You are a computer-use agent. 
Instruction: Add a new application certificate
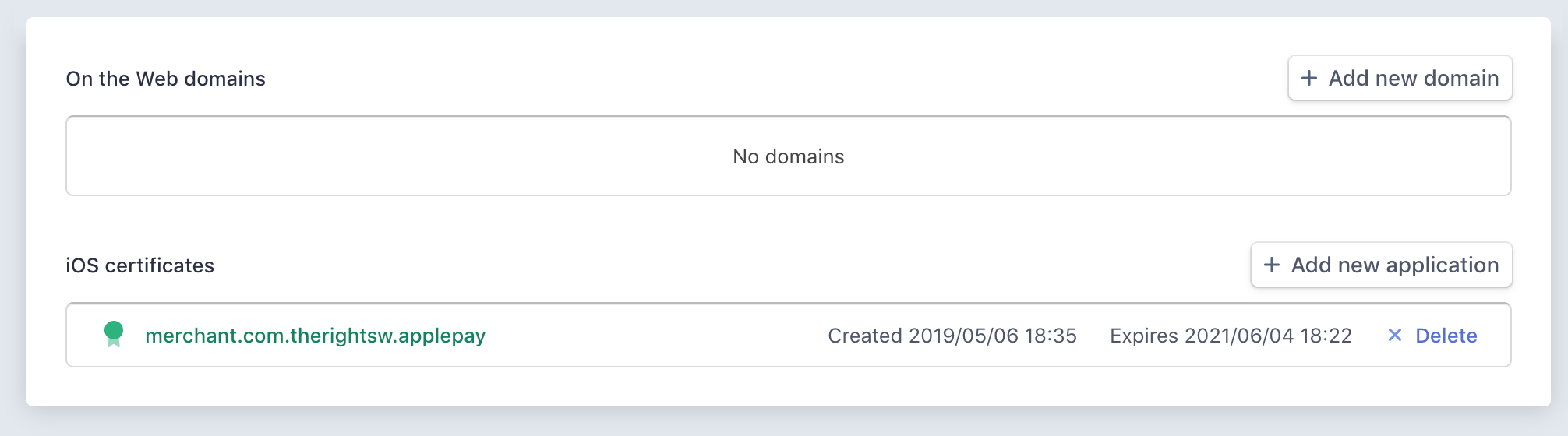tap(1381, 265)
